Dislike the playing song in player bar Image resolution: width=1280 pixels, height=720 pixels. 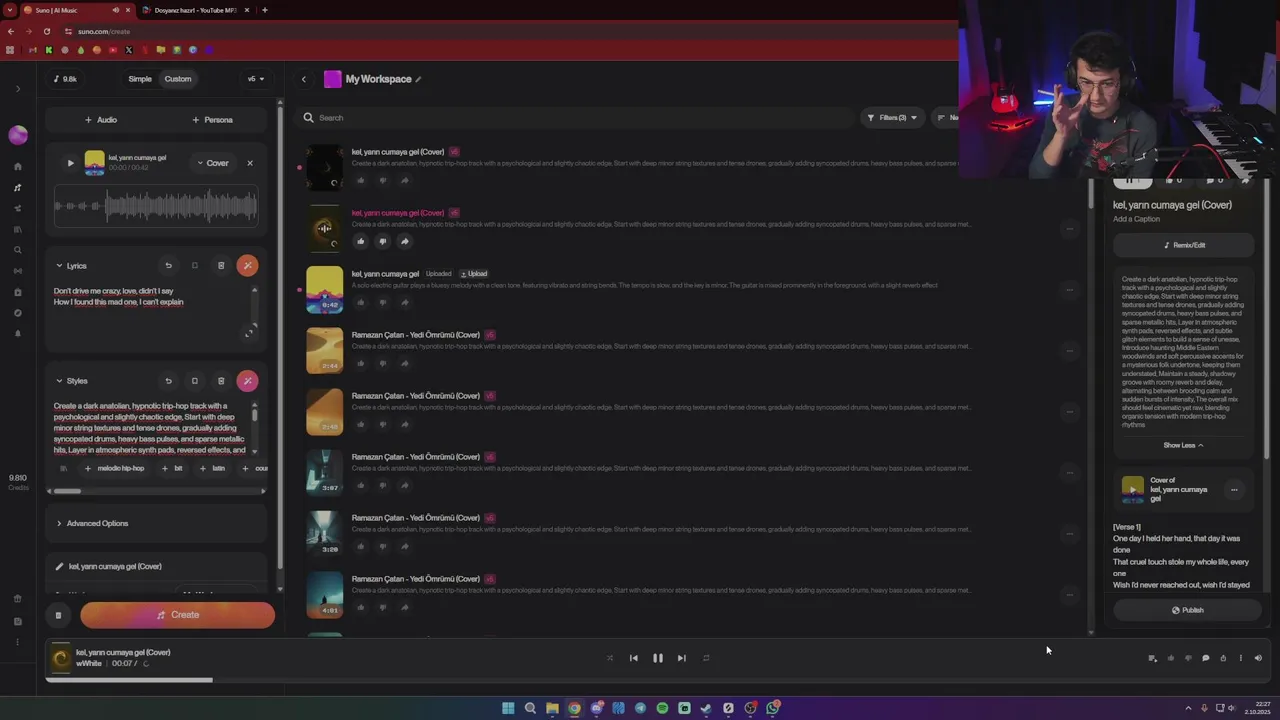tap(1188, 658)
